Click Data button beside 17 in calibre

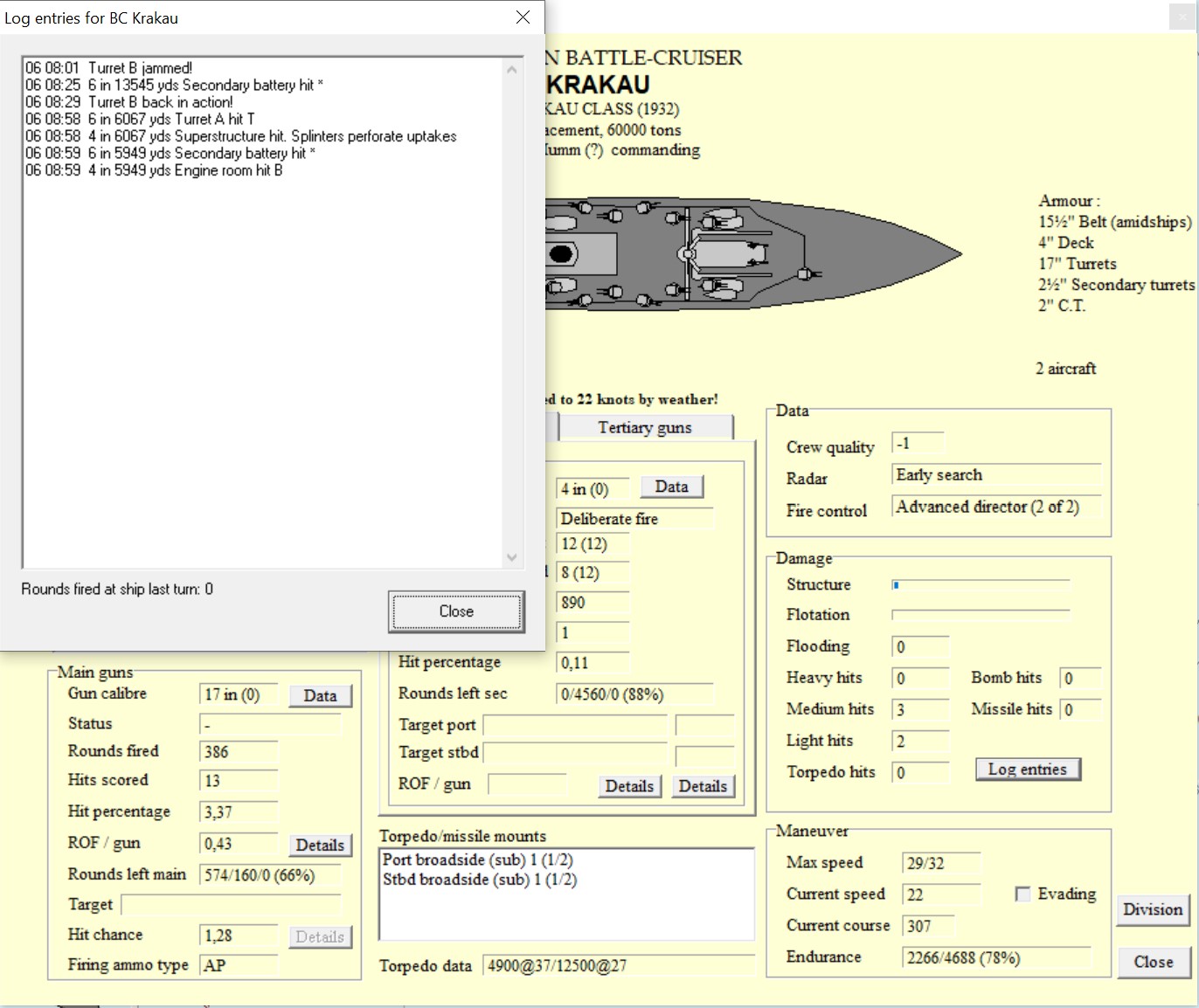click(320, 695)
